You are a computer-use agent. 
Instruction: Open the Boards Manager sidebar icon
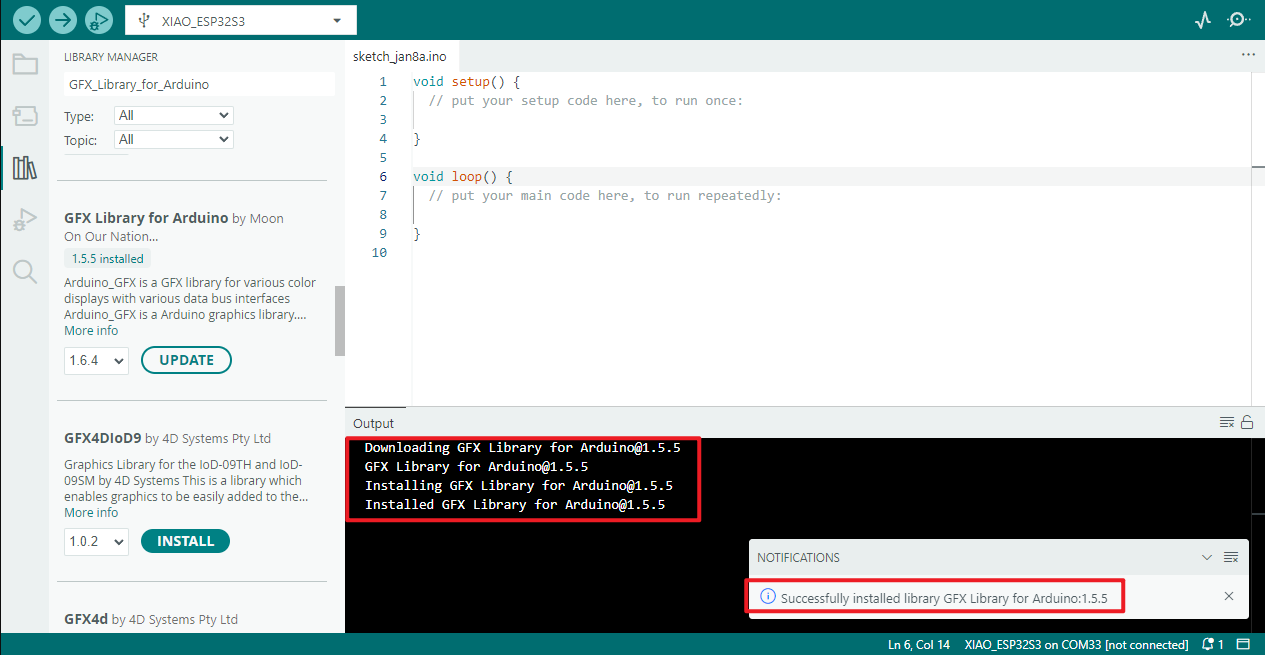point(25,116)
